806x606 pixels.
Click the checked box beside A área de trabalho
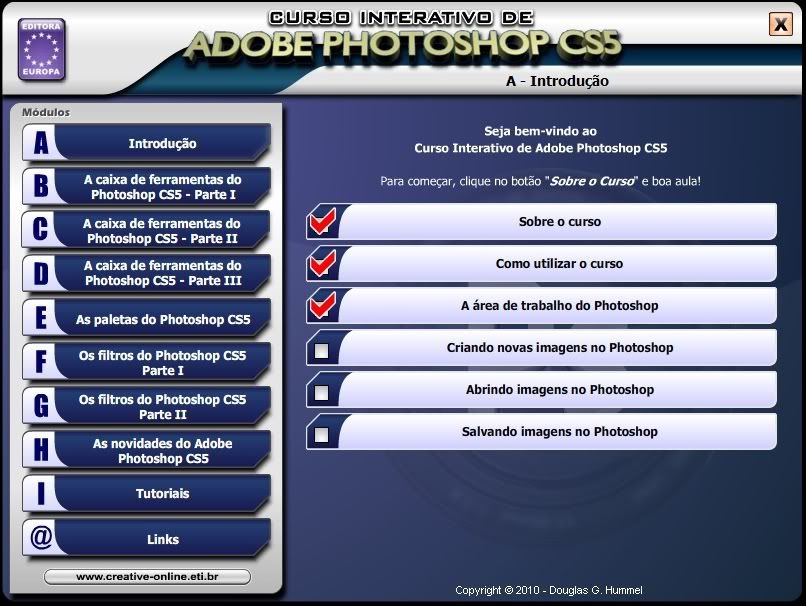(x=322, y=306)
